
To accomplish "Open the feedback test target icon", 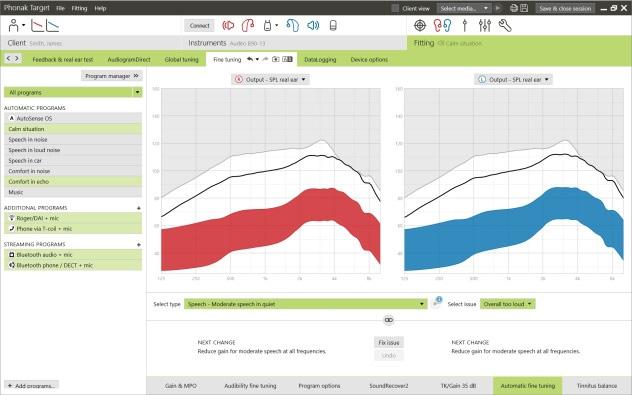I will [x=420, y=25].
